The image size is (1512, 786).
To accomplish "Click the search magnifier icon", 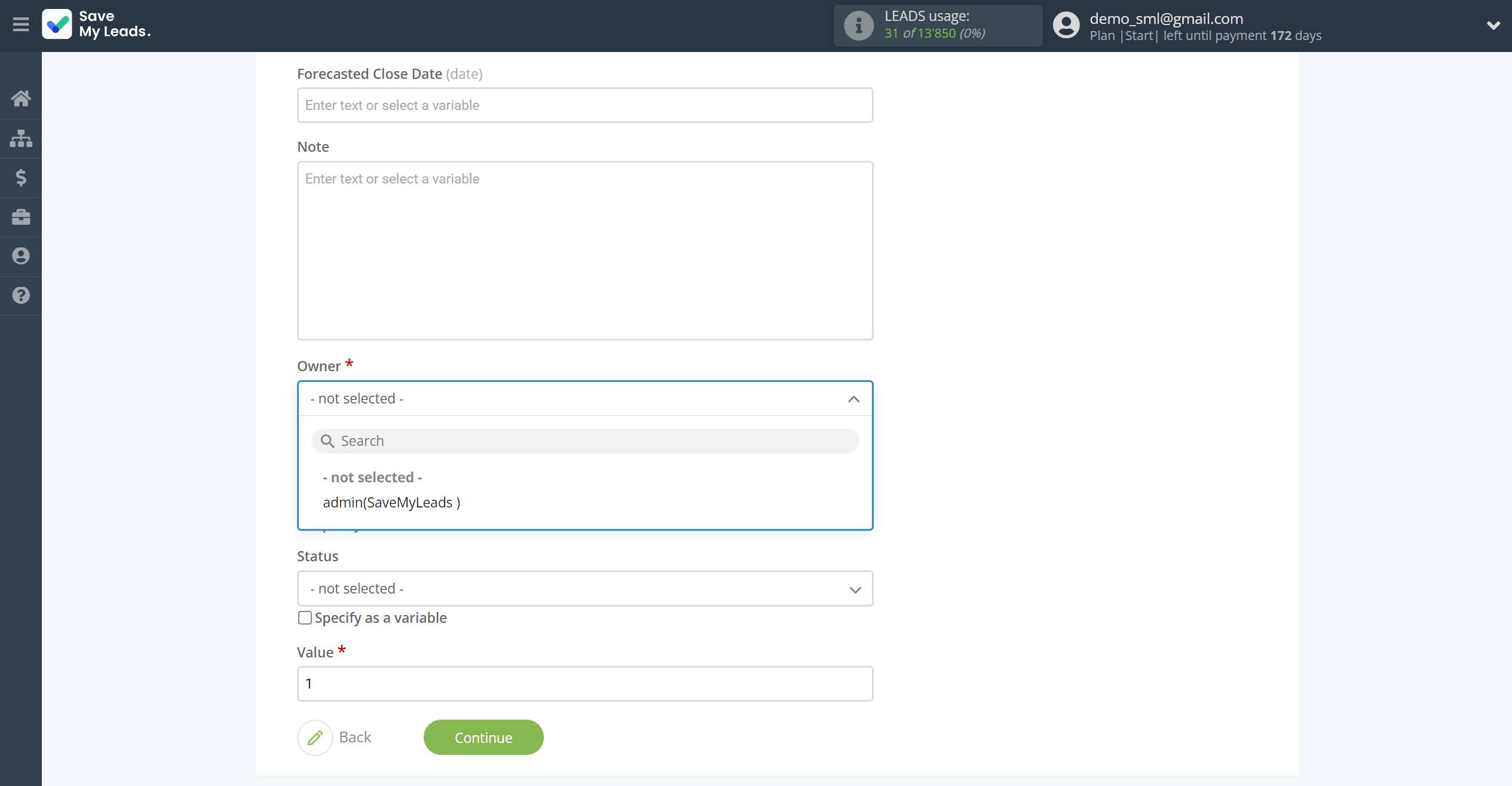I will coord(328,441).
